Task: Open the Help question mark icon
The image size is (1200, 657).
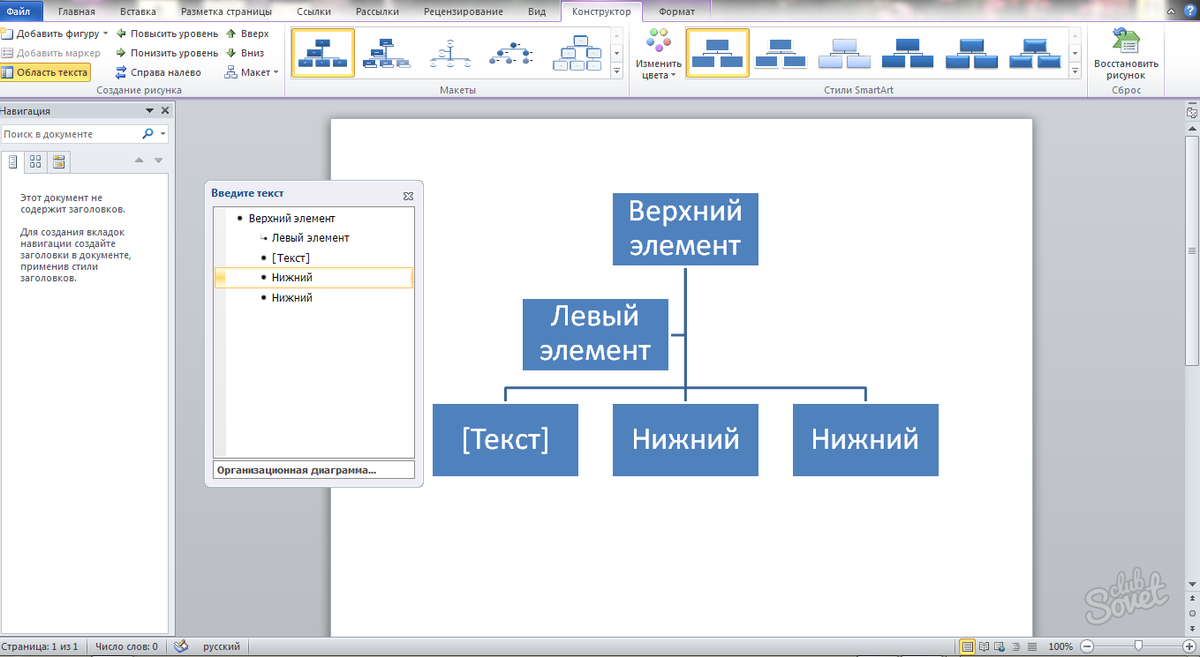Action: coord(1191,12)
